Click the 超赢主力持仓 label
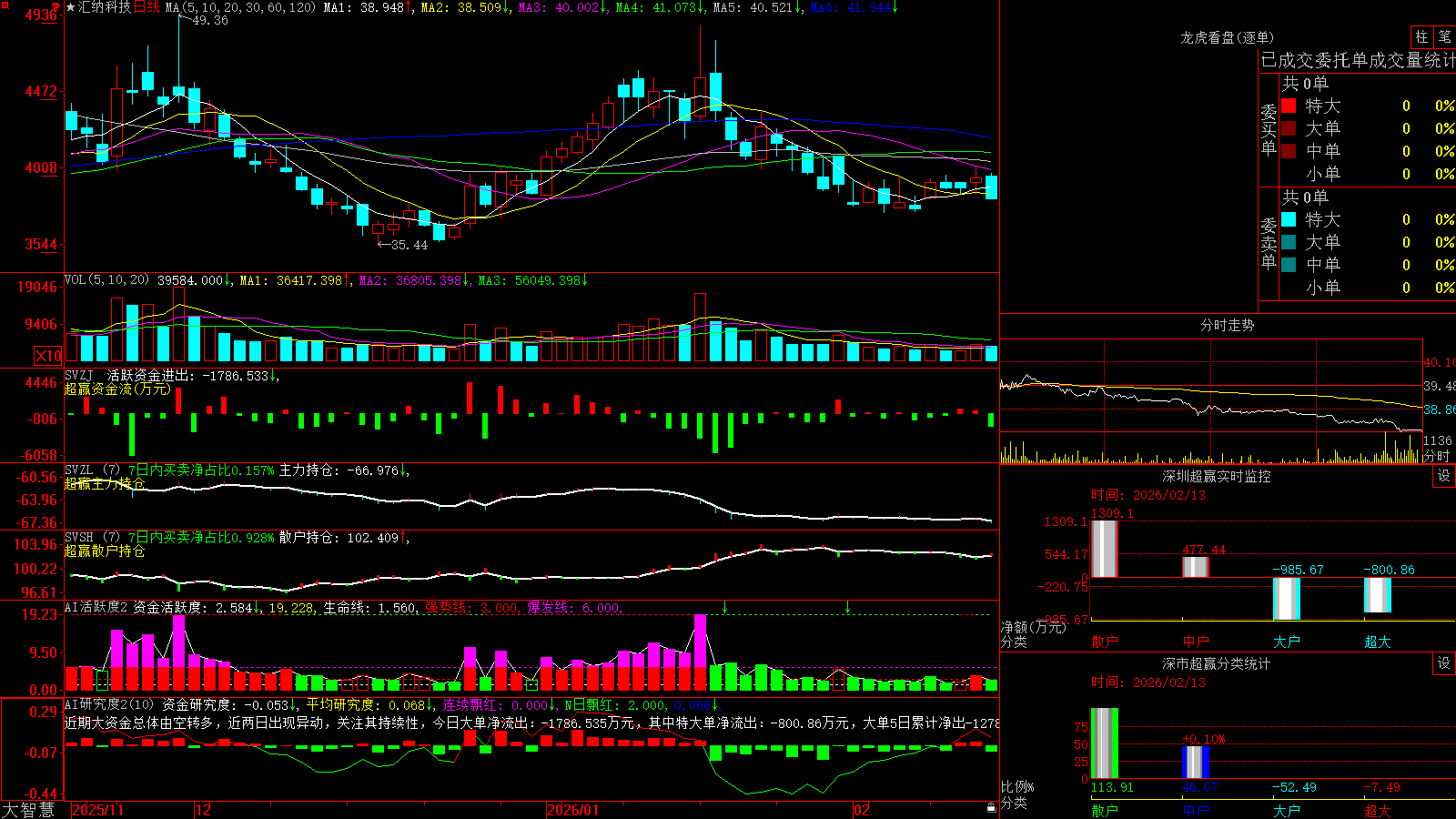Screen dimensions: 1456x819 [105, 483]
